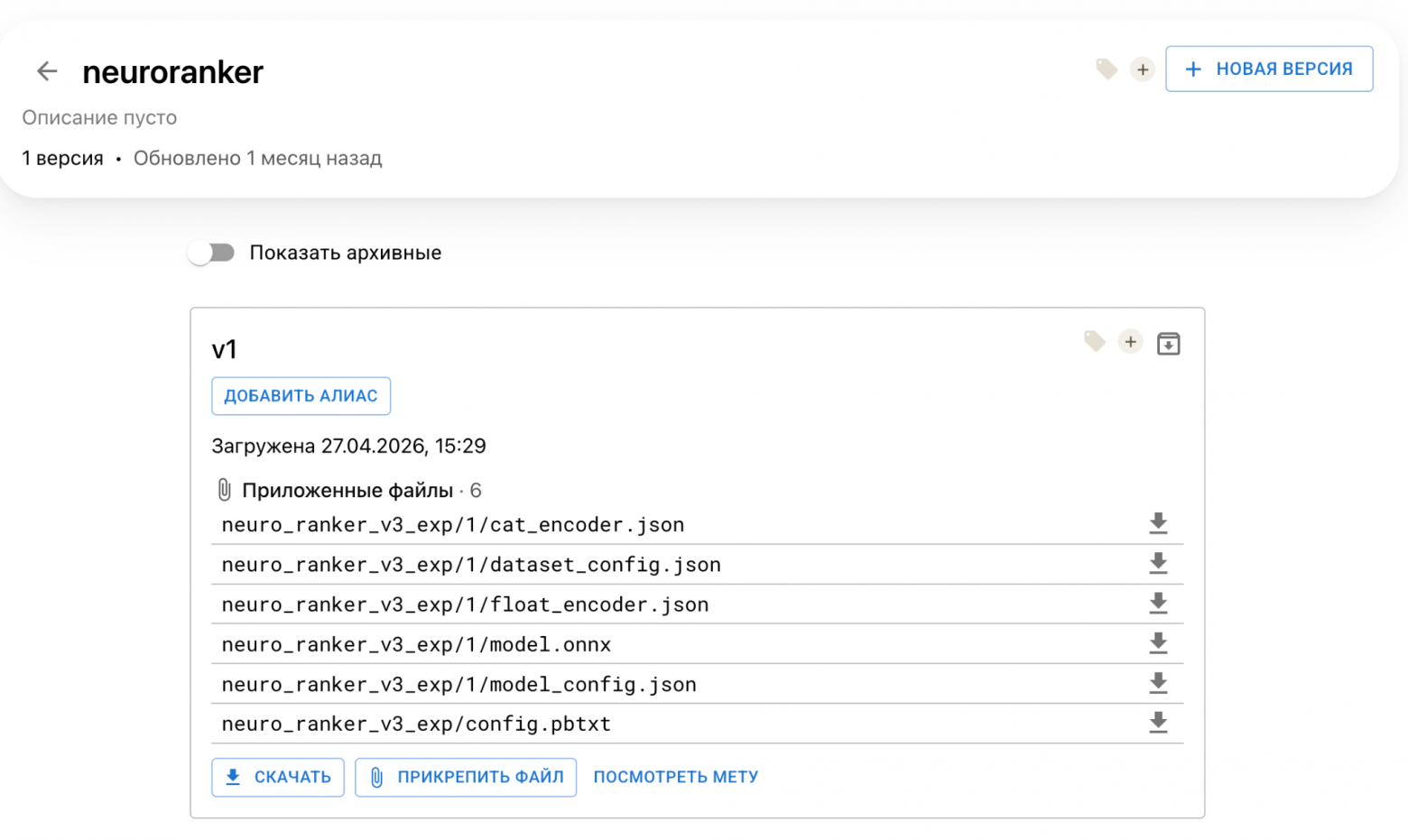Click the tag icon in the v1 card

click(x=1095, y=341)
